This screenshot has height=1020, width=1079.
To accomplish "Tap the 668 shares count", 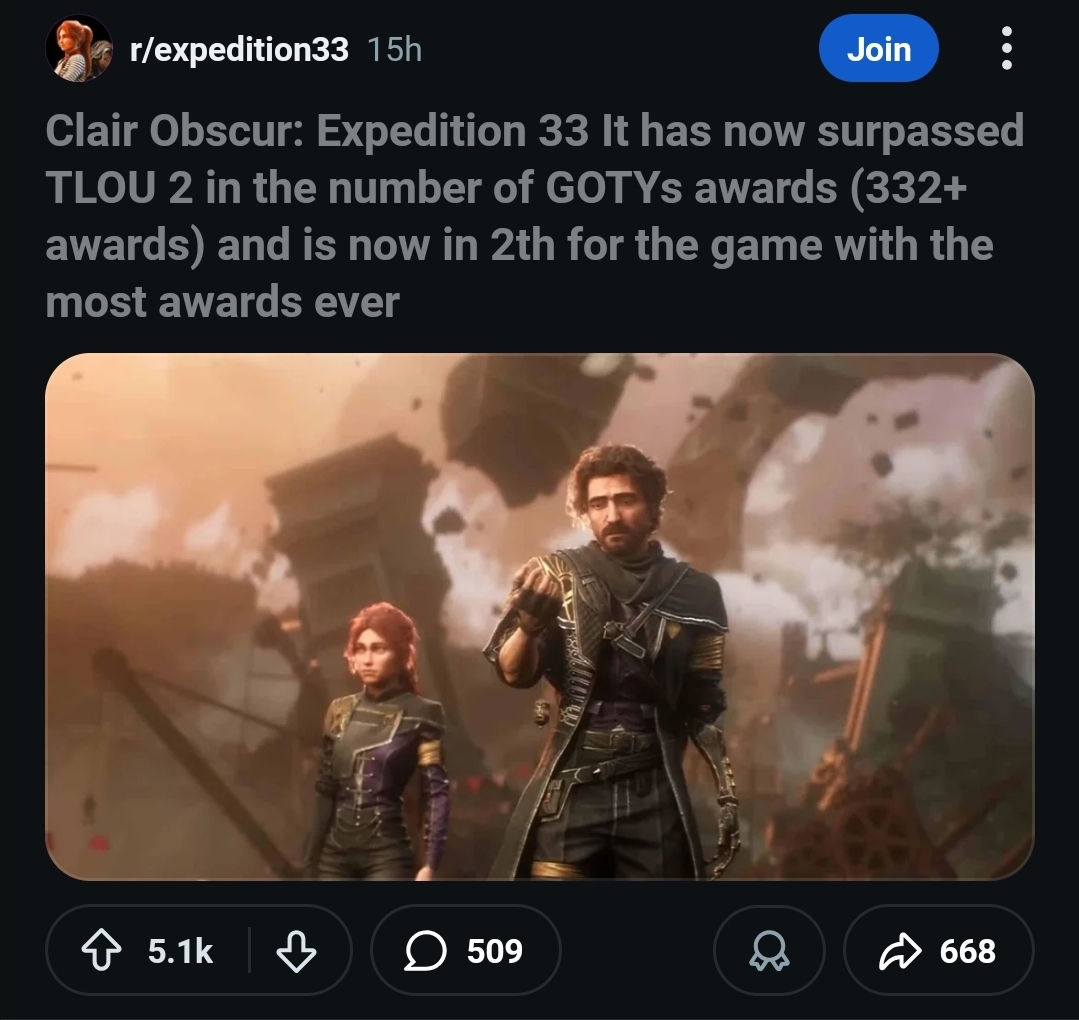I will click(967, 951).
